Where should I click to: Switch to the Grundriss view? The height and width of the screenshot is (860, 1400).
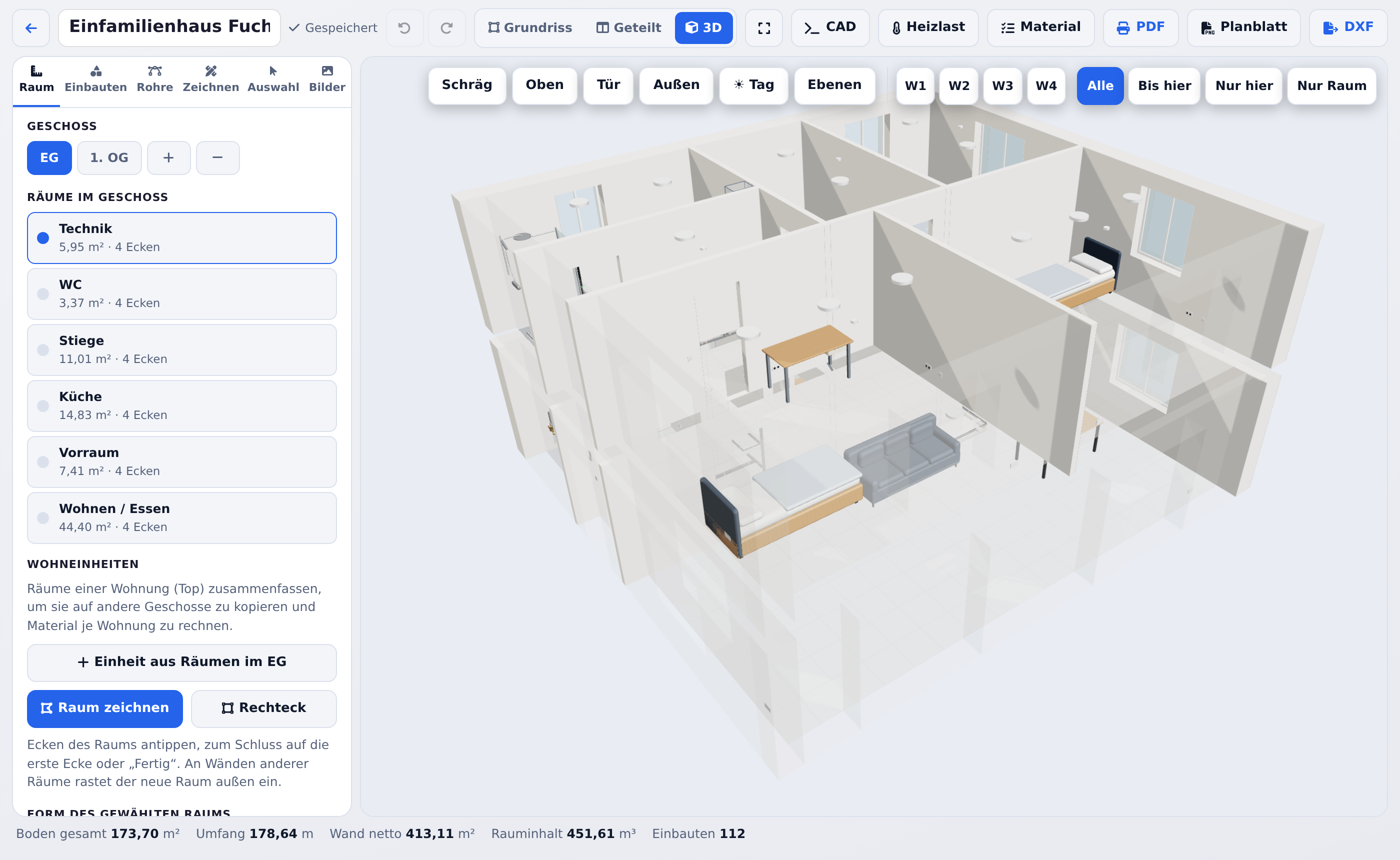[x=530, y=27]
